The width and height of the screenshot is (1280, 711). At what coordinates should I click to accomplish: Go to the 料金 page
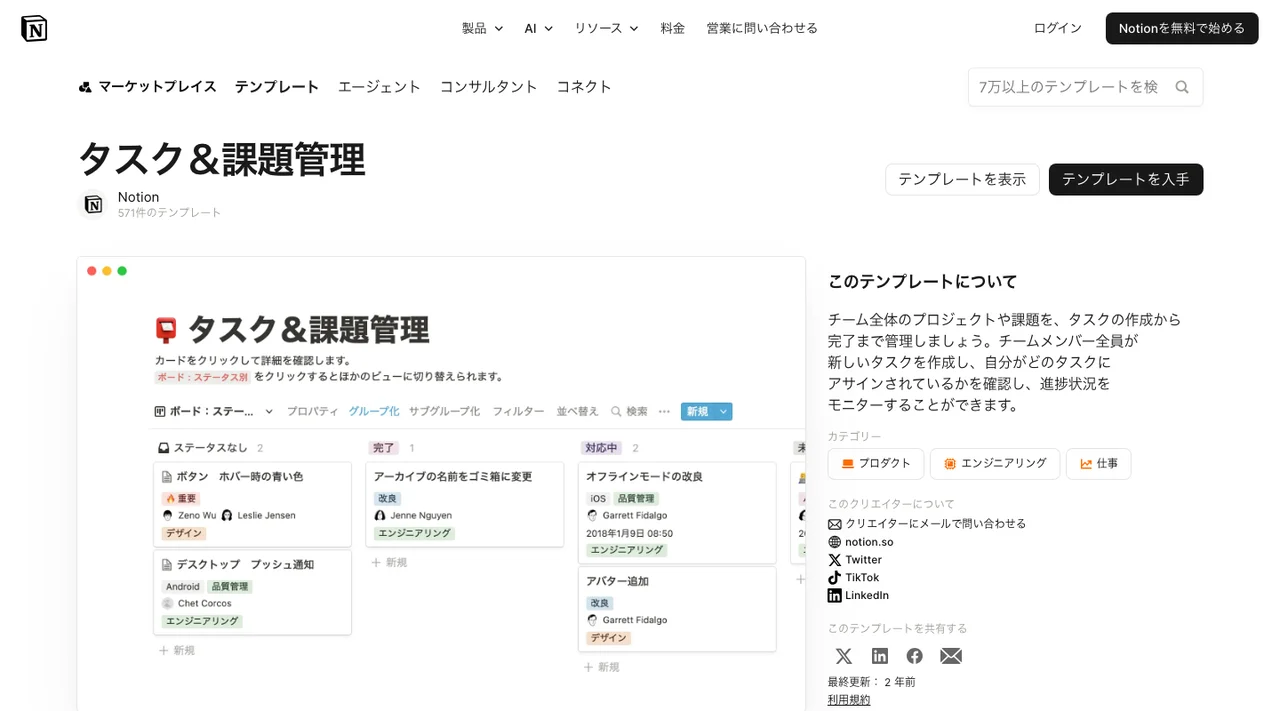(x=673, y=28)
